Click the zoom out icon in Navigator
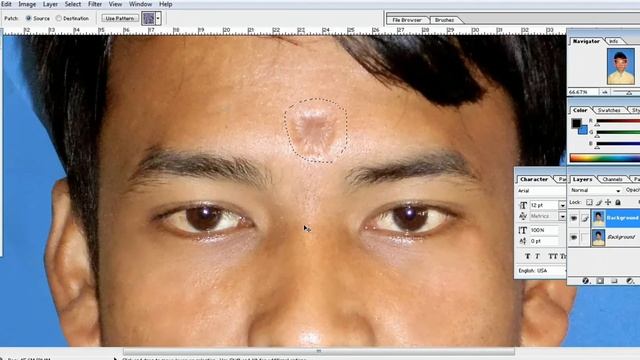This screenshot has height=360, width=640. click(x=604, y=93)
